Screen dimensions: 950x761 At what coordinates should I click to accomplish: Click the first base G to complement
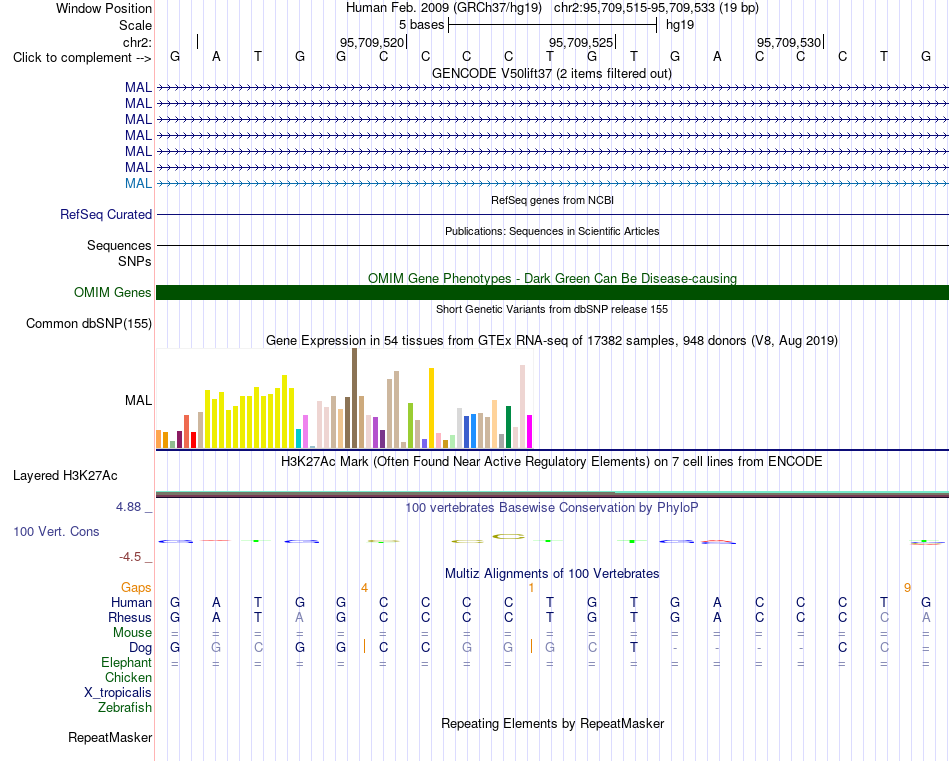pyautogui.click(x=175, y=57)
